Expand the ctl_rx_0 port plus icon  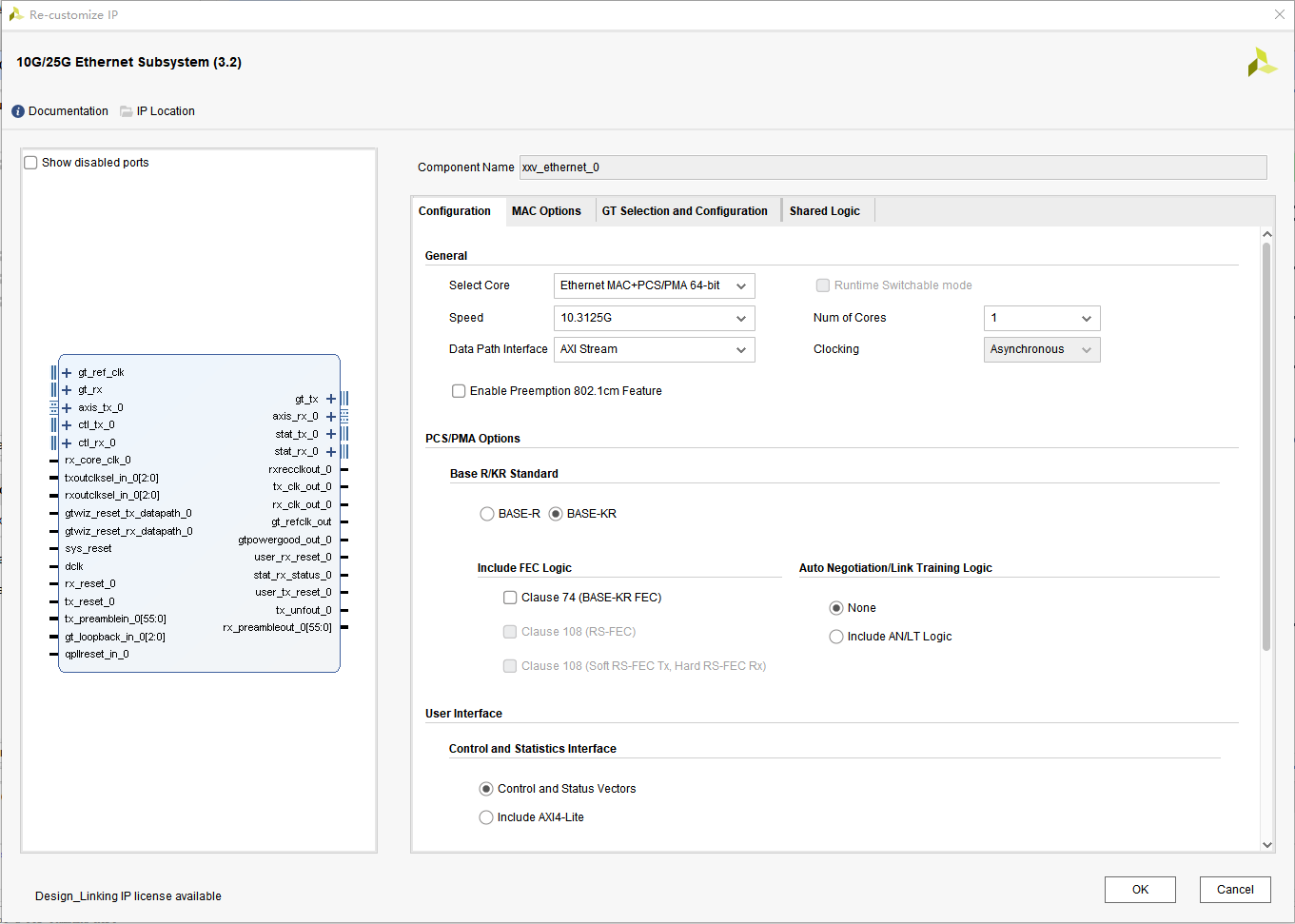67,443
